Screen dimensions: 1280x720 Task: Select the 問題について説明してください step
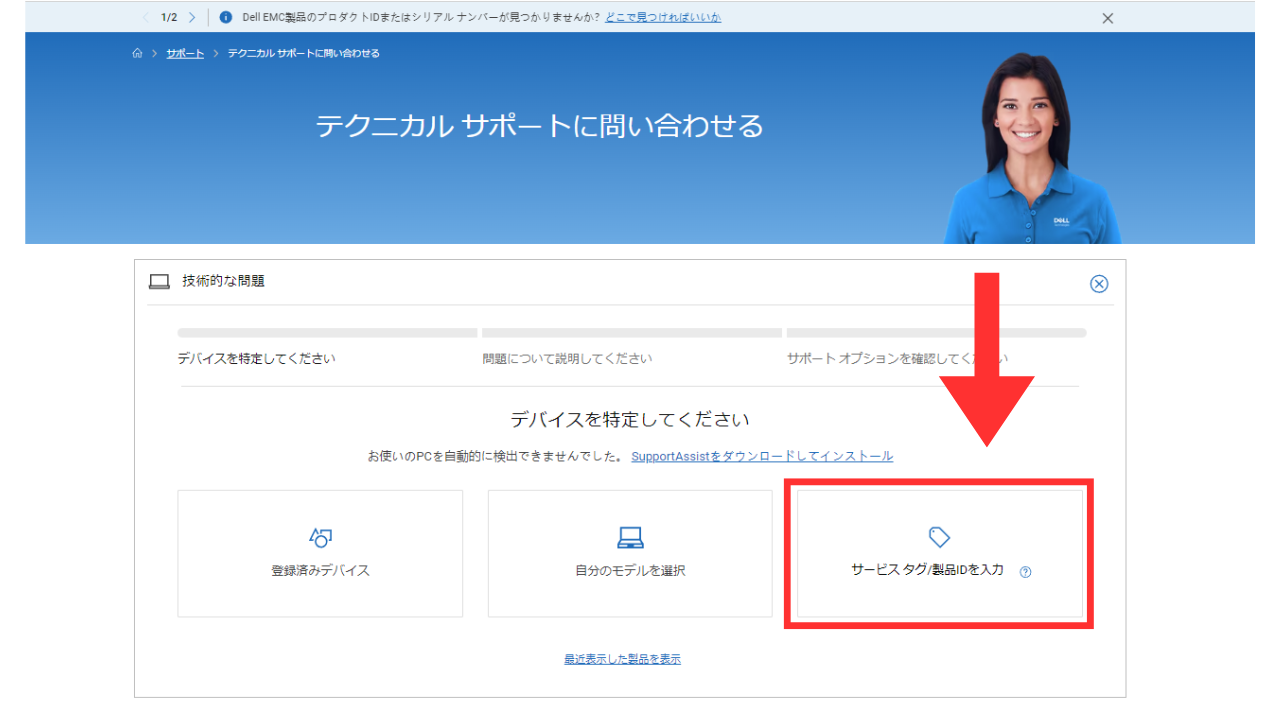point(567,359)
